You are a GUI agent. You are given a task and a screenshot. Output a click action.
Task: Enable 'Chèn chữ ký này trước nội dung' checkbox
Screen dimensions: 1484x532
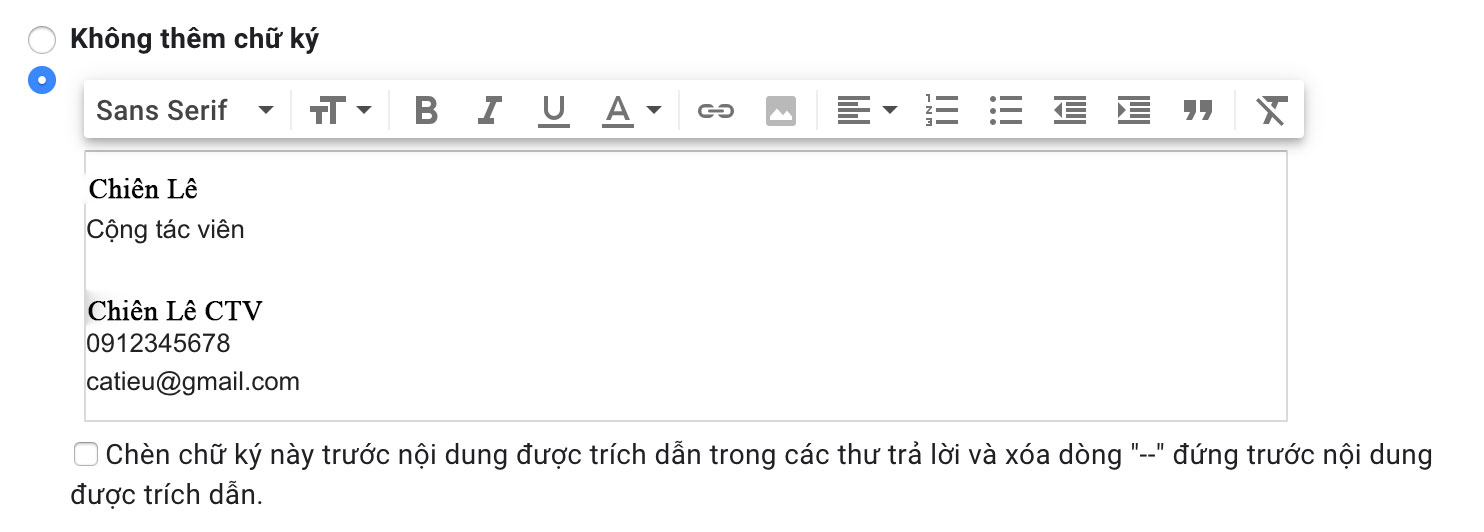pyautogui.click(x=86, y=455)
